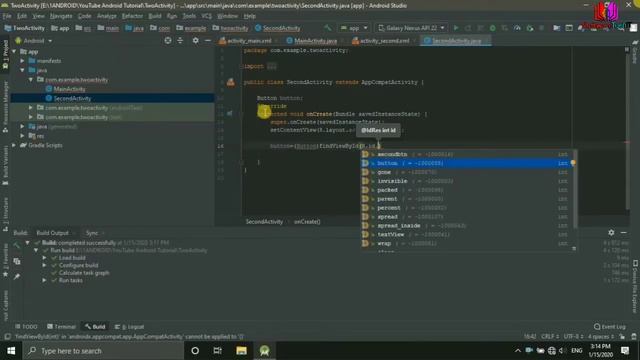Open the Profiler gauge icon in toolbar
The width and height of the screenshot is (640, 360).
pyautogui.click(x=517, y=28)
